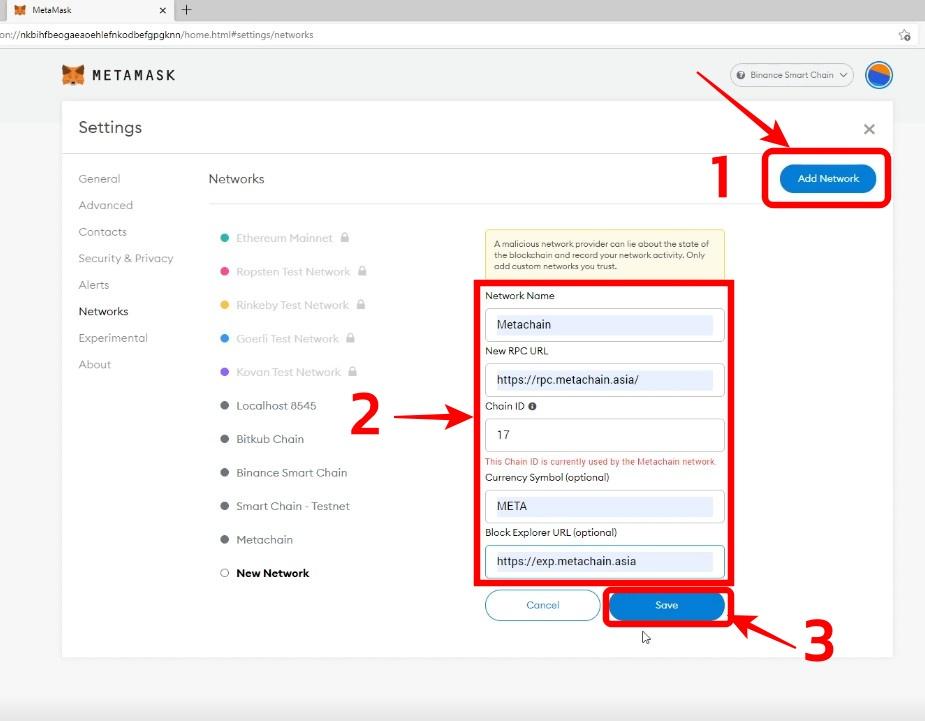
Task: Select Security & Privacy settings
Action: pos(126,258)
